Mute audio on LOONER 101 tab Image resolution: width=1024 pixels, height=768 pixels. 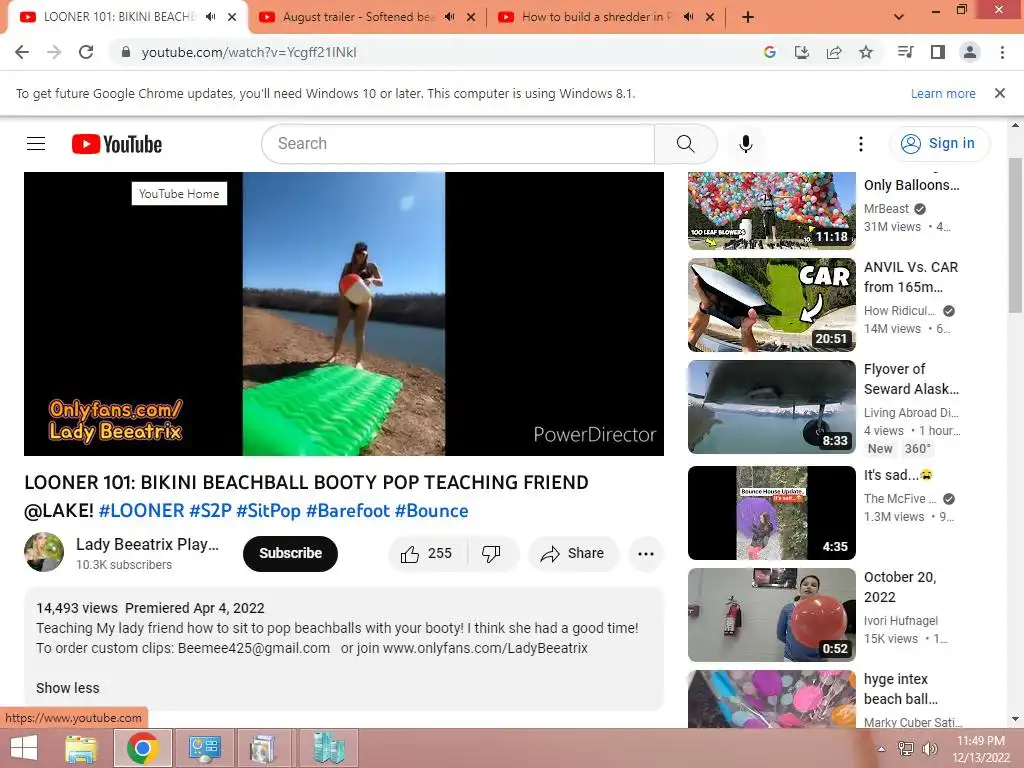pos(210,17)
